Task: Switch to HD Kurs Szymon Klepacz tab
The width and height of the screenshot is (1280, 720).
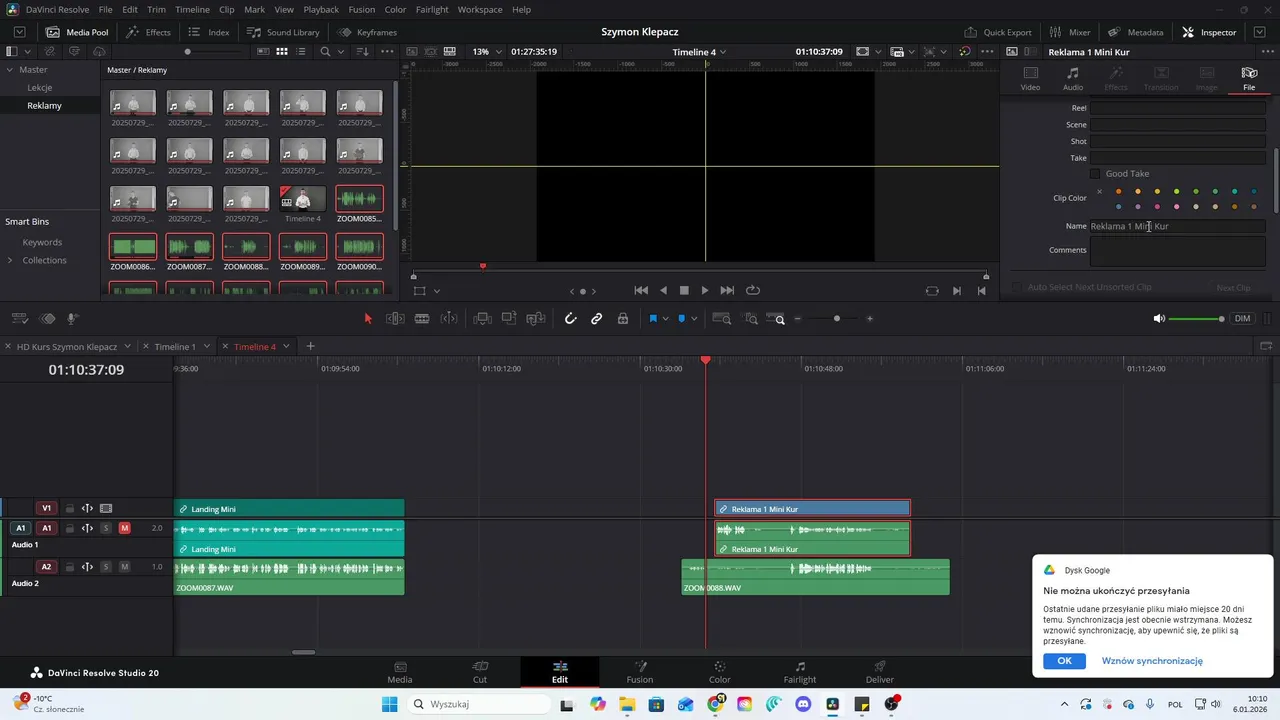Action: 67,347
